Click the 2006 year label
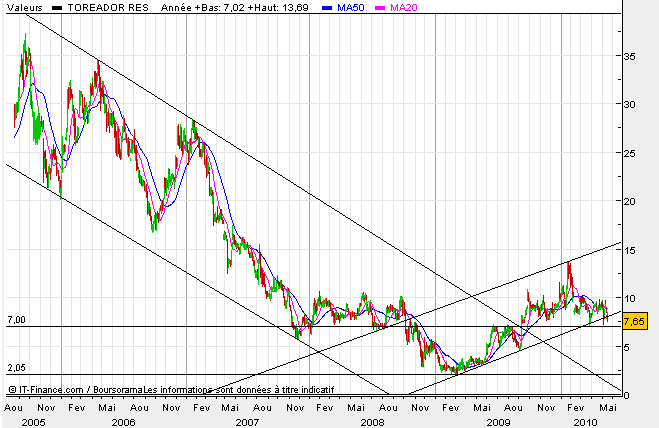 pyautogui.click(x=124, y=422)
